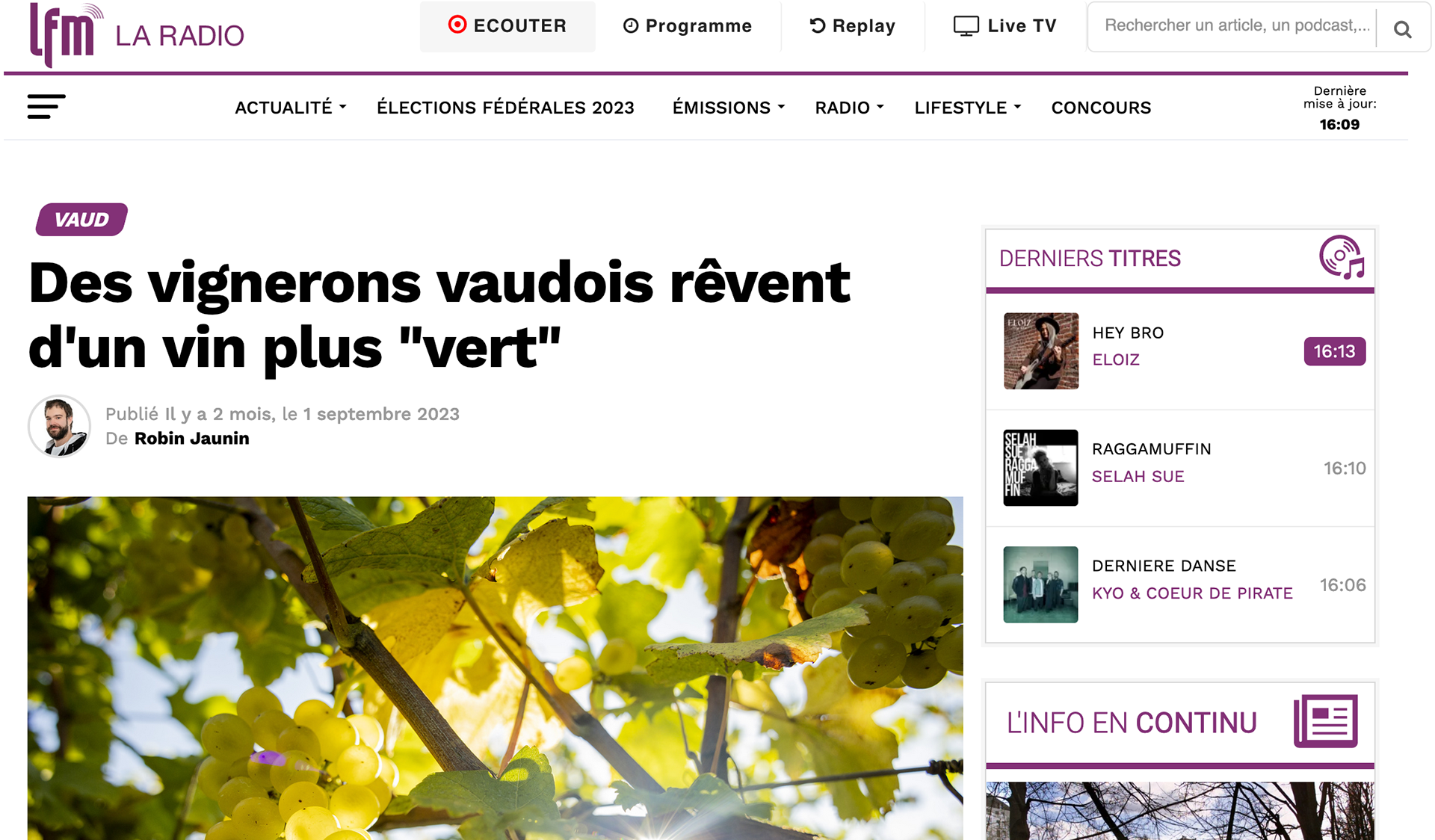Click the VAUD category tag
The width and height of the screenshot is (1435, 840).
pyautogui.click(x=81, y=220)
